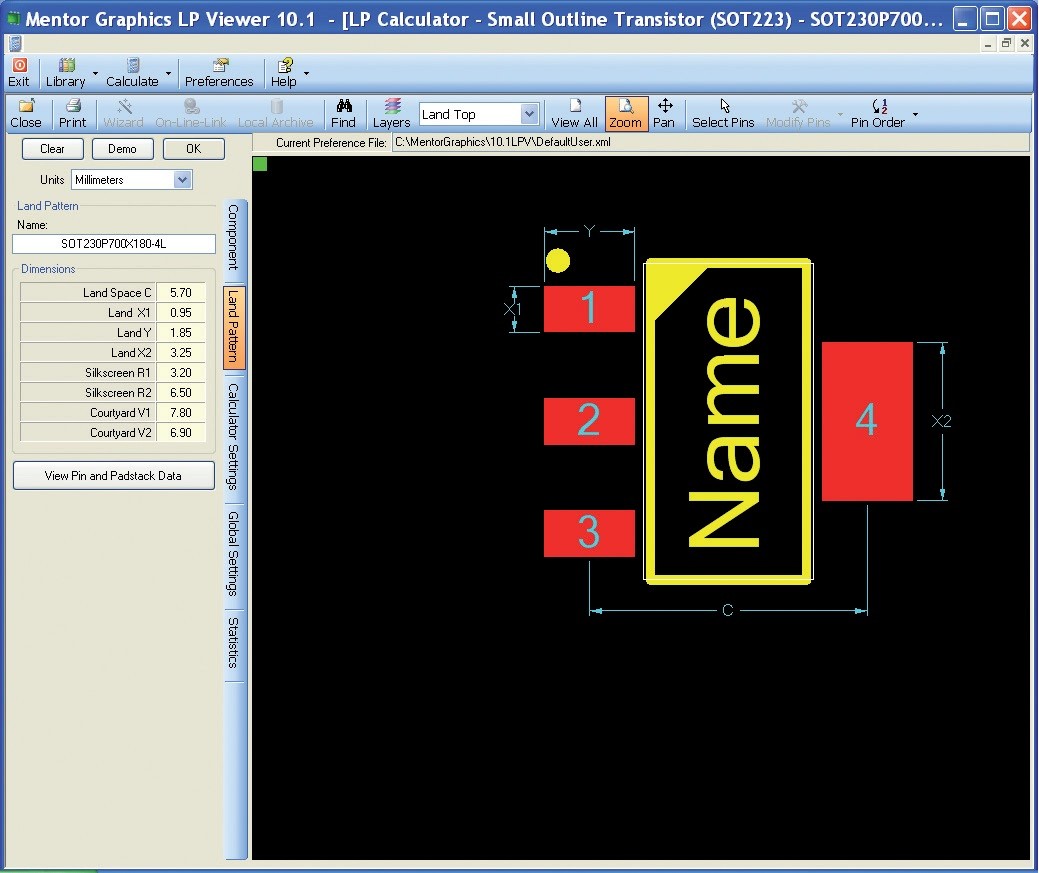Viewport: 1039px width, 873px height.
Task: Click the yellow Name silkscreen text
Action: pyautogui.click(x=724, y=422)
